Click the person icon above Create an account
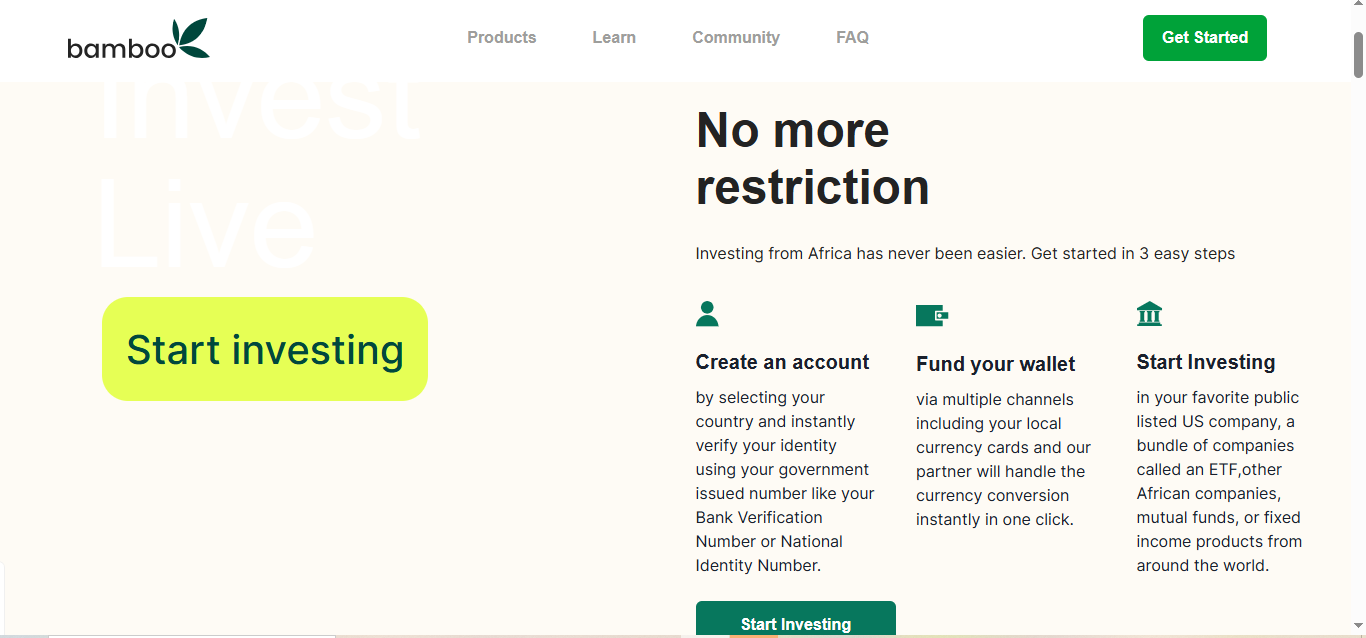 (x=707, y=314)
